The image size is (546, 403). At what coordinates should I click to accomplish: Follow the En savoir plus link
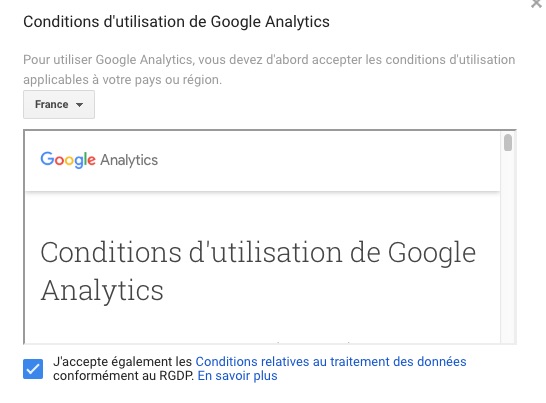[237, 376]
